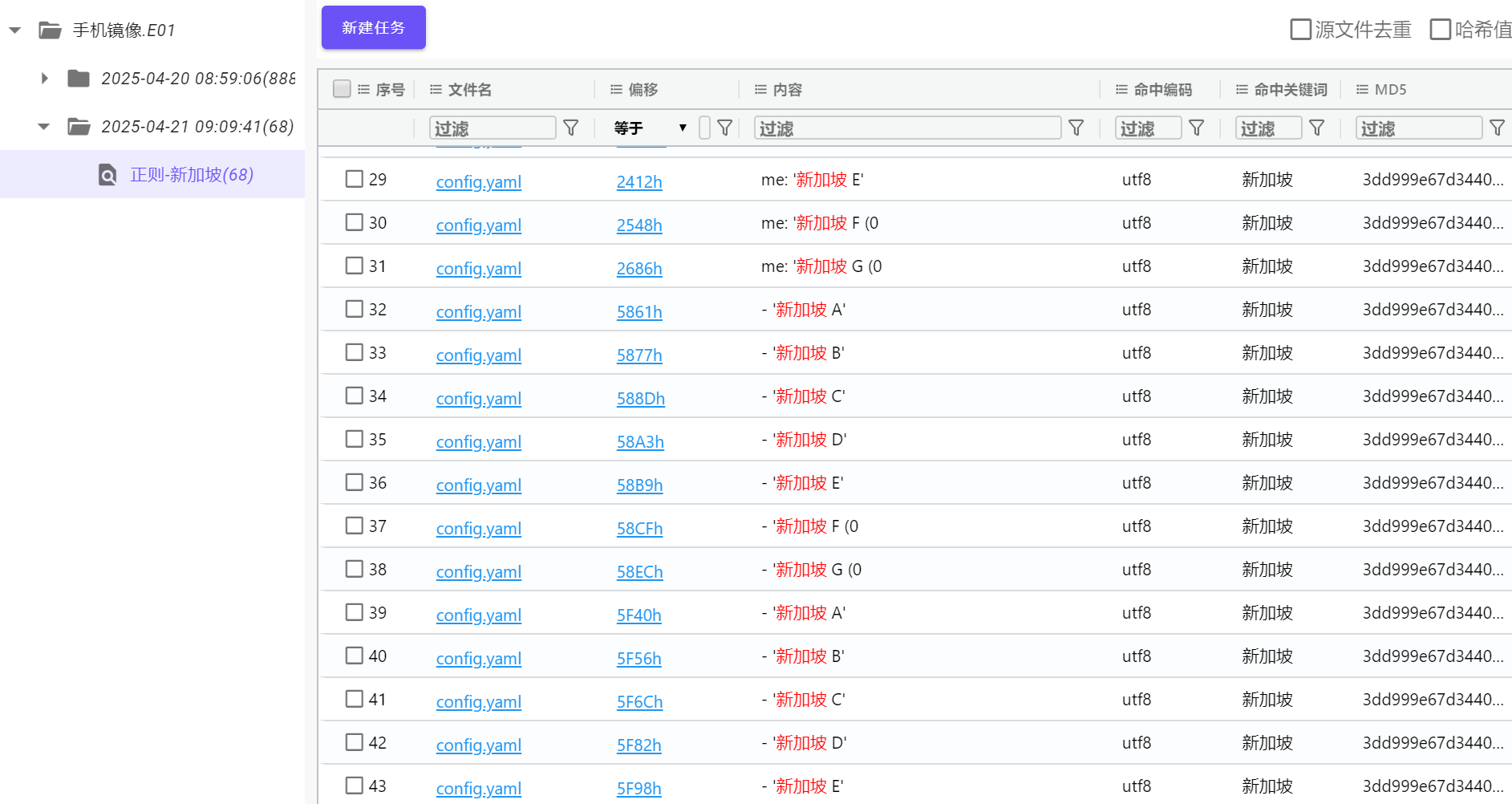
Task: Check the checkbox for row 32
Action: coord(355,309)
